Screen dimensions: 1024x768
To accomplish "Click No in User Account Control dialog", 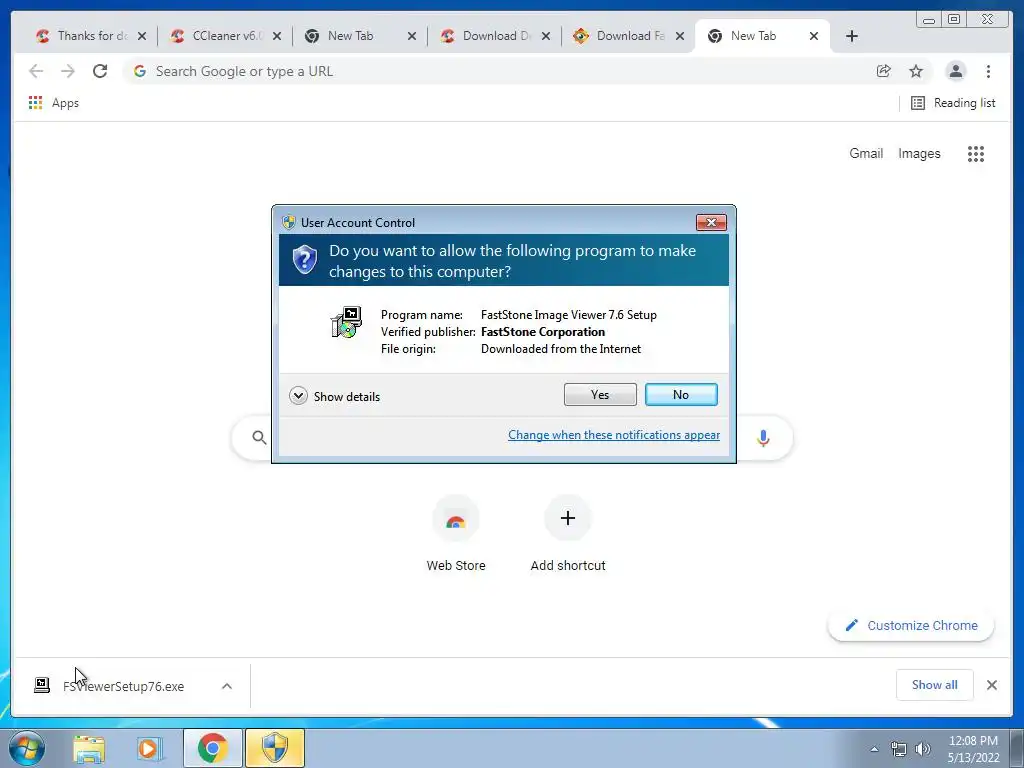I will point(680,394).
